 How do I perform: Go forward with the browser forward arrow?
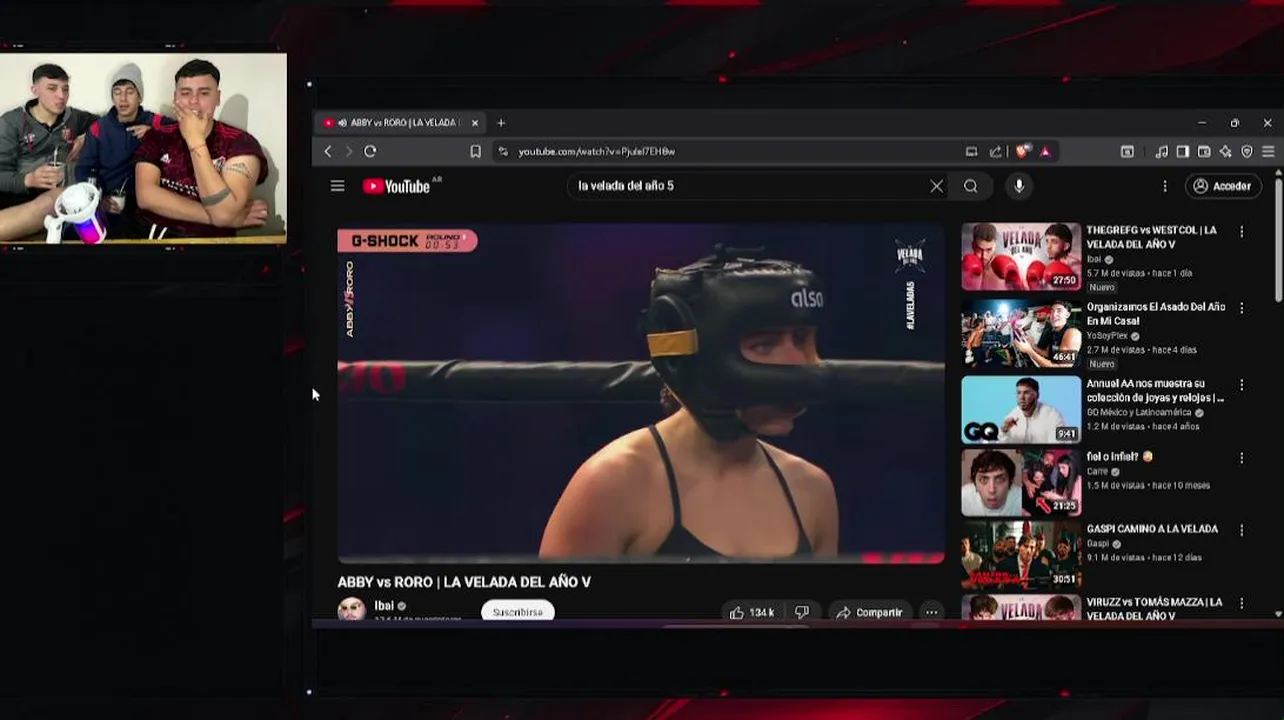[348, 151]
